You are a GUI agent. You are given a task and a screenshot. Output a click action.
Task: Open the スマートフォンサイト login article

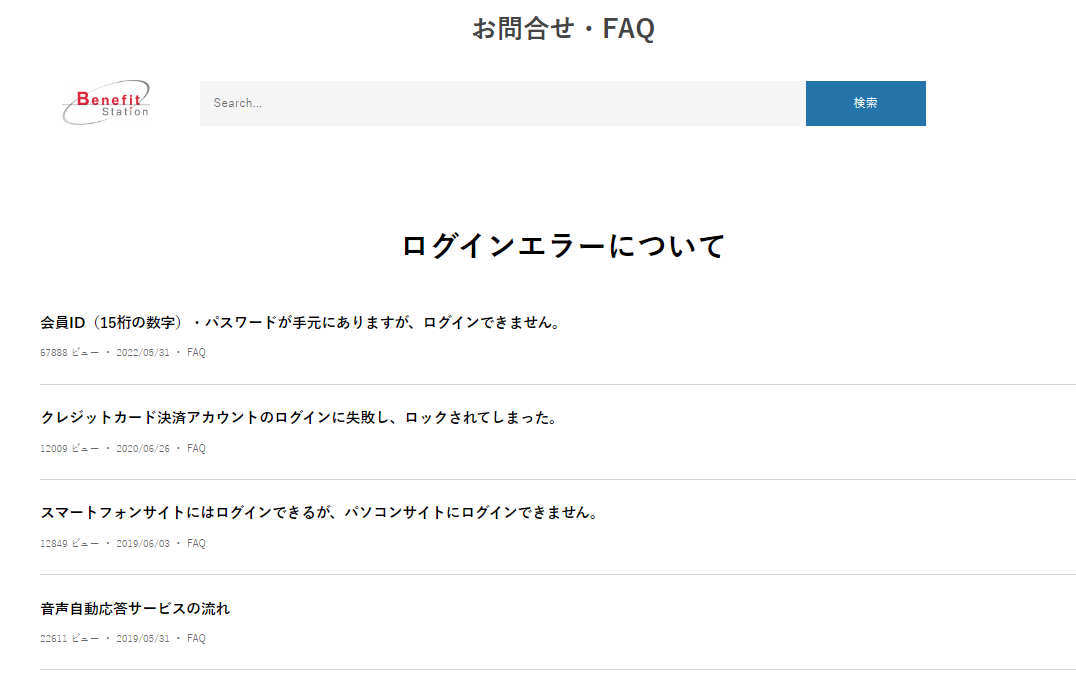coord(319,513)
